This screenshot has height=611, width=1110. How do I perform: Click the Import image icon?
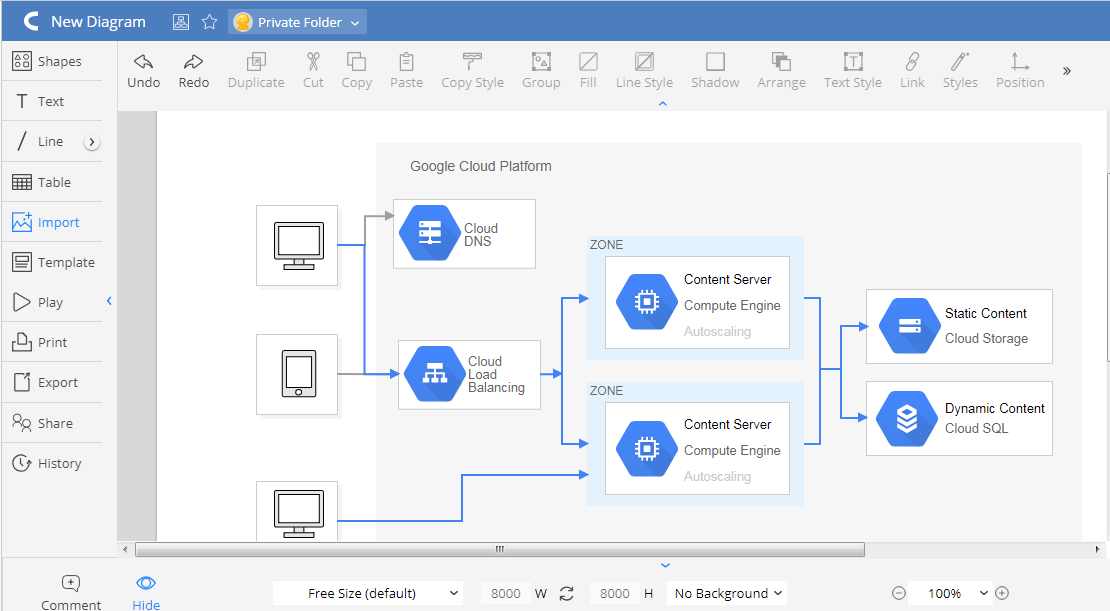pos(22,222)
